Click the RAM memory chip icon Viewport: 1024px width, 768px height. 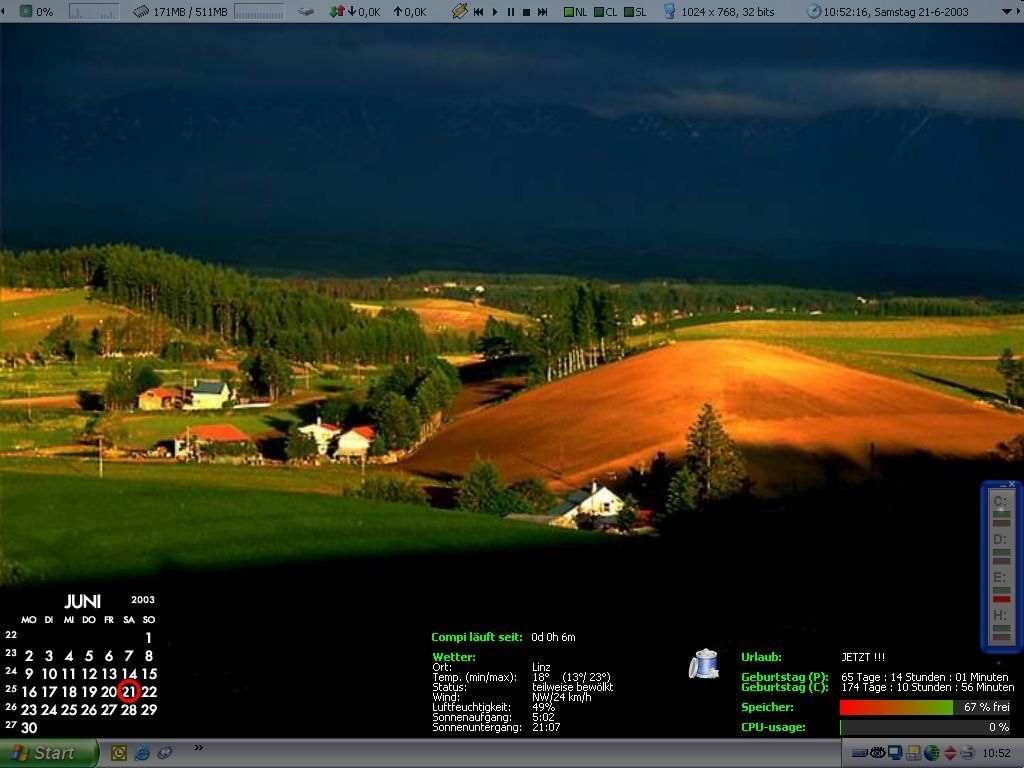click(141, 12)
